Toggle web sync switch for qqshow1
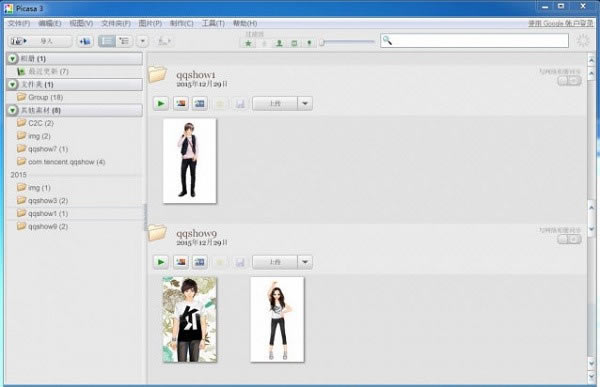 [569, 80]
